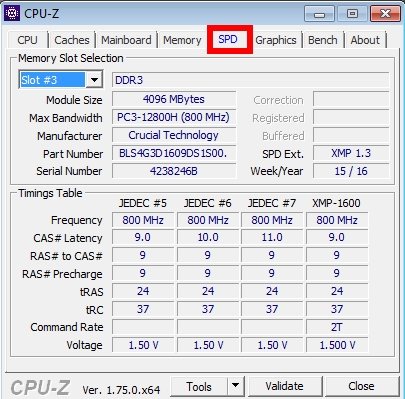Open the CPU tab
The height and width of the screenshot is (399, 405).
(27, 40)
